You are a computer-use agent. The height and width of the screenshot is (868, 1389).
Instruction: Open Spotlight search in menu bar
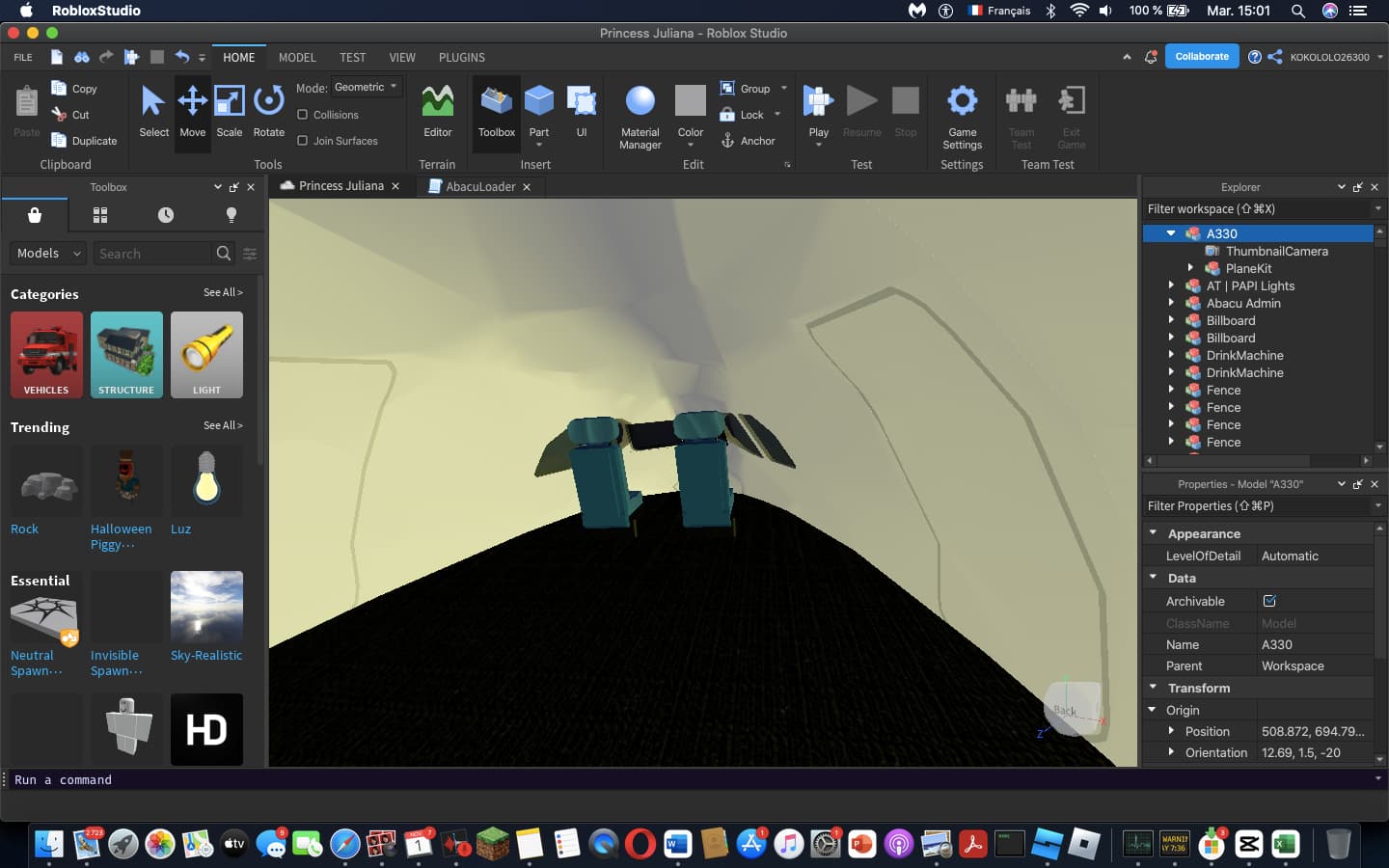(1298, 11)
